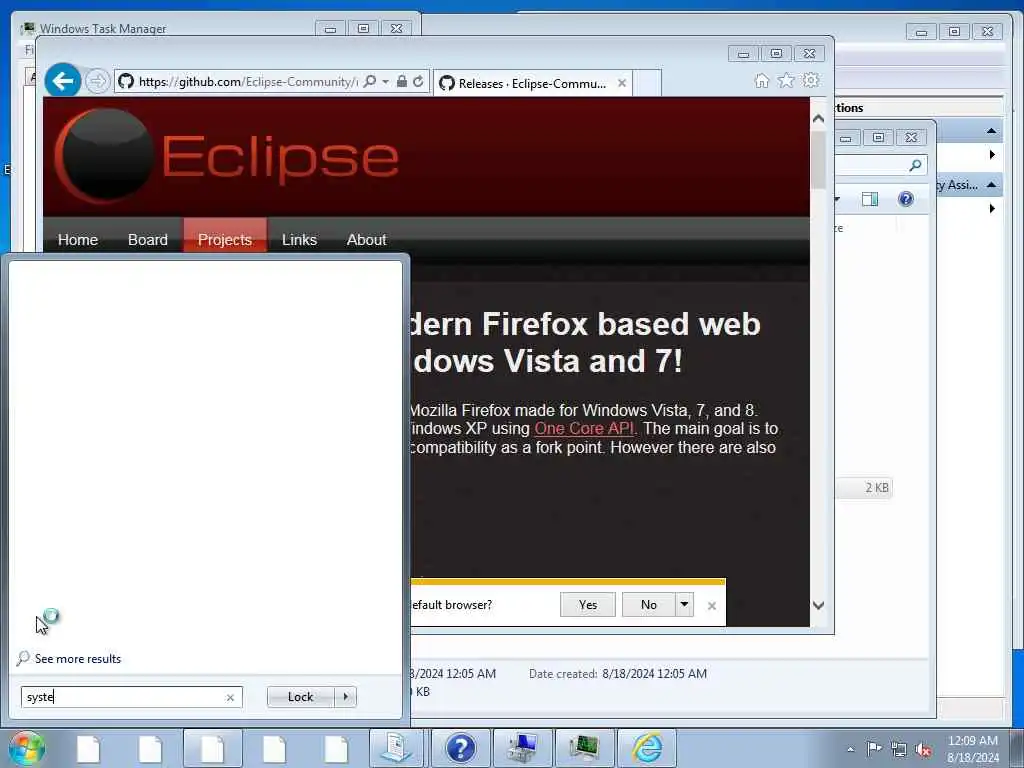Open the IE tools gear menu
1024x768 pixels.
pos(811,80)
